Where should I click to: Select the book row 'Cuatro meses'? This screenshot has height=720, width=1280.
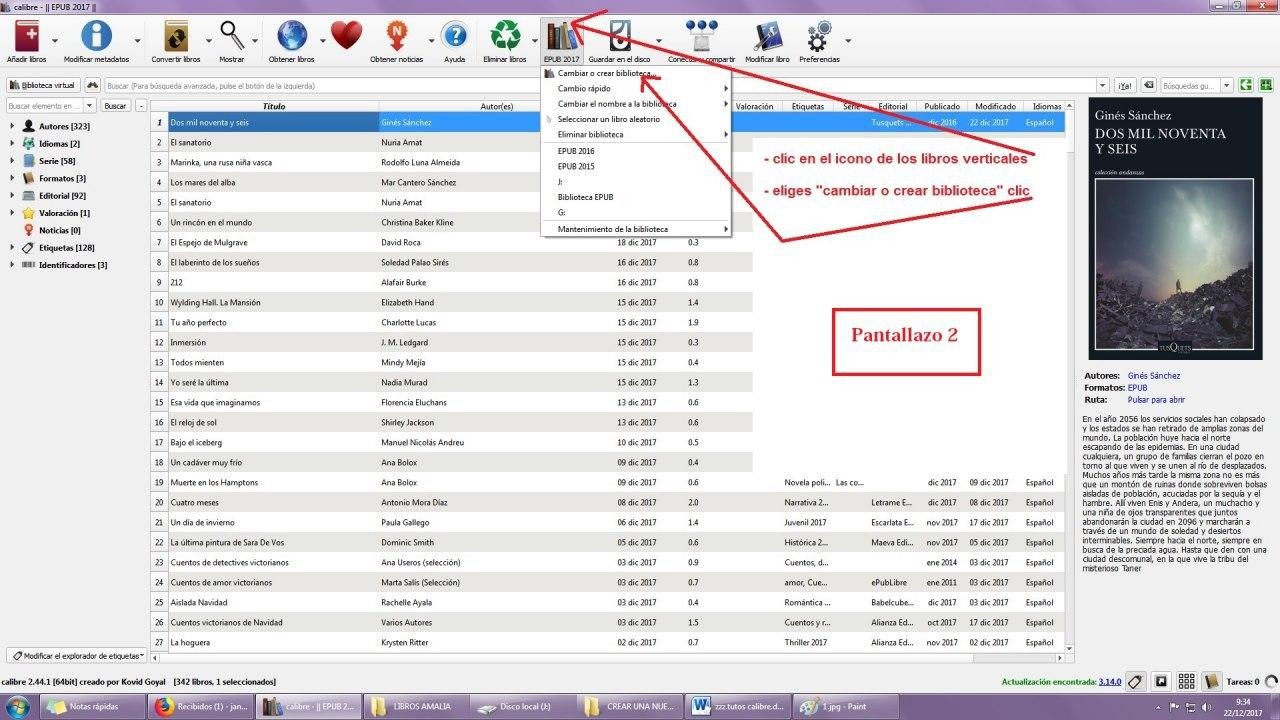pyautogui.click(x=608, y=502)
